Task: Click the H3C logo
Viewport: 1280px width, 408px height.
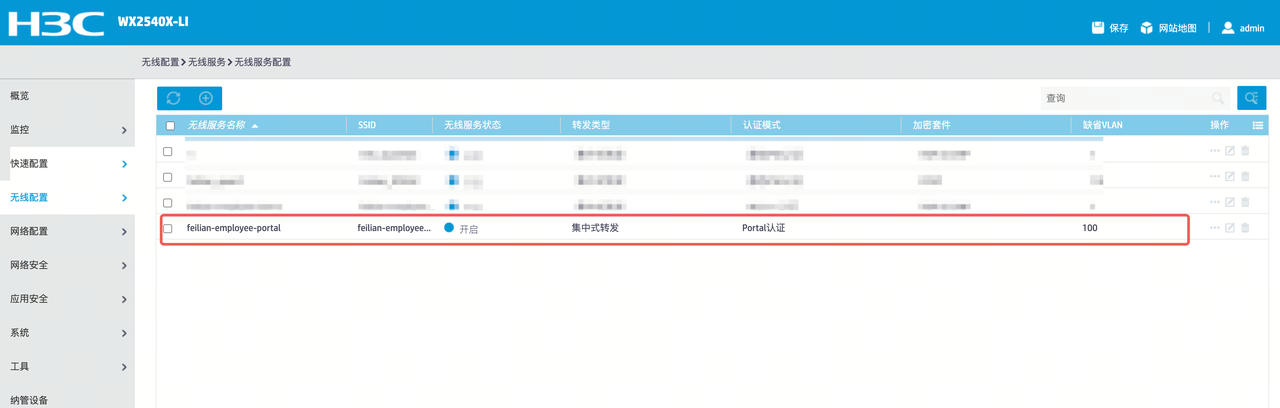Action: [56, 23]
